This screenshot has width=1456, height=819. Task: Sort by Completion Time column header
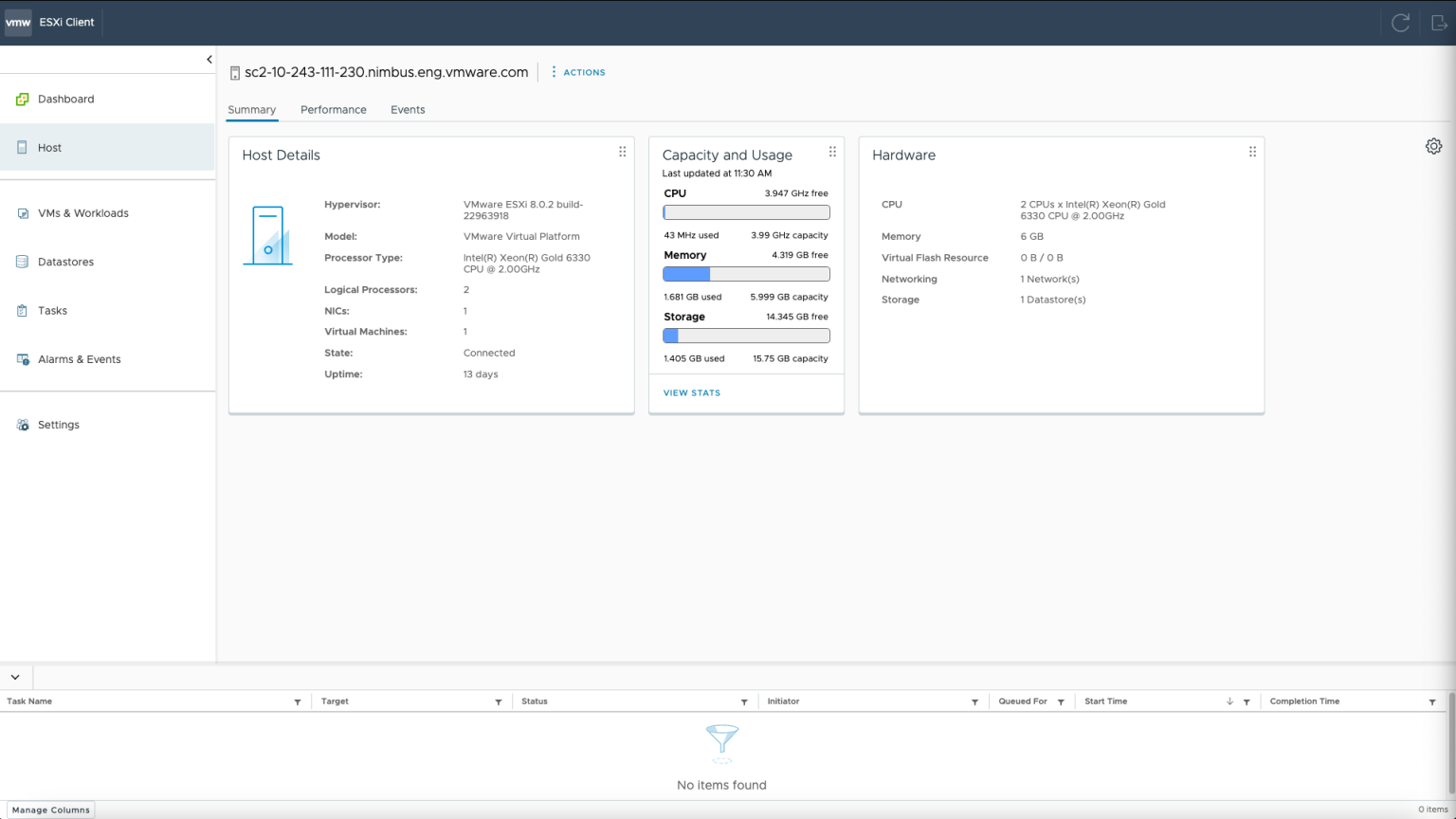coord(1304,701)
